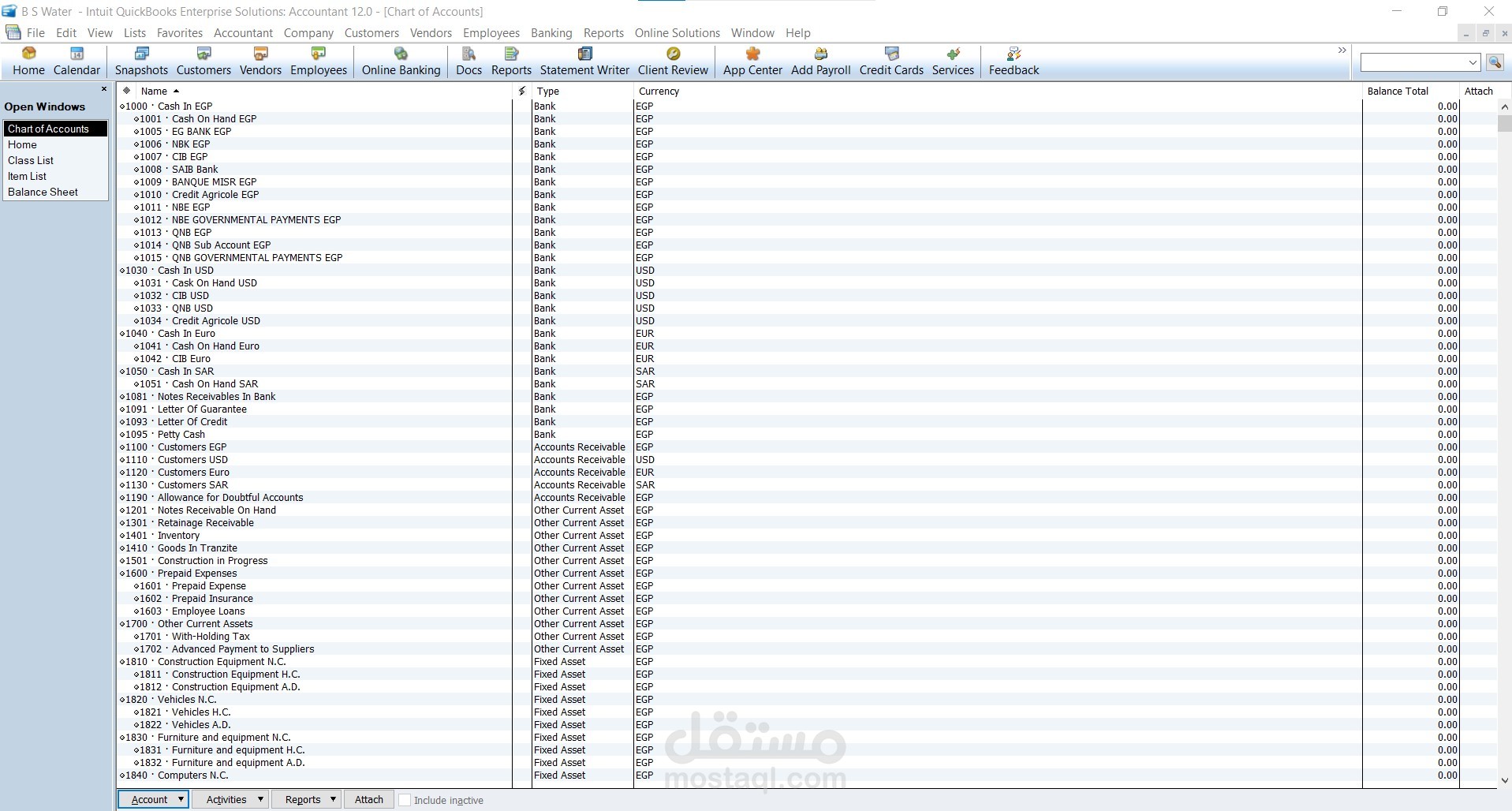Open the File menu
The height and width of the screenshot is (811, 1512).
[x=35, y=33]
